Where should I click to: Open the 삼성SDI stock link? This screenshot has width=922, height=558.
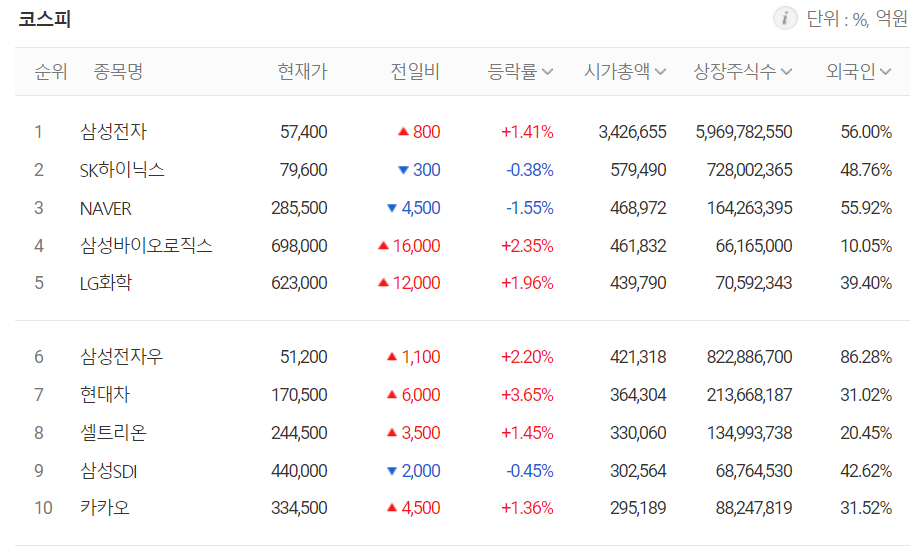108,471
